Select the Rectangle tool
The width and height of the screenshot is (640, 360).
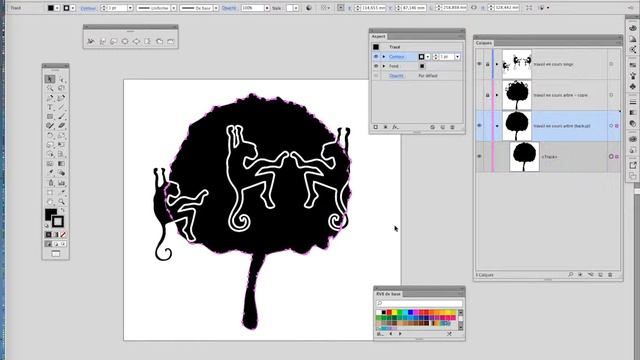click(50, 117)
